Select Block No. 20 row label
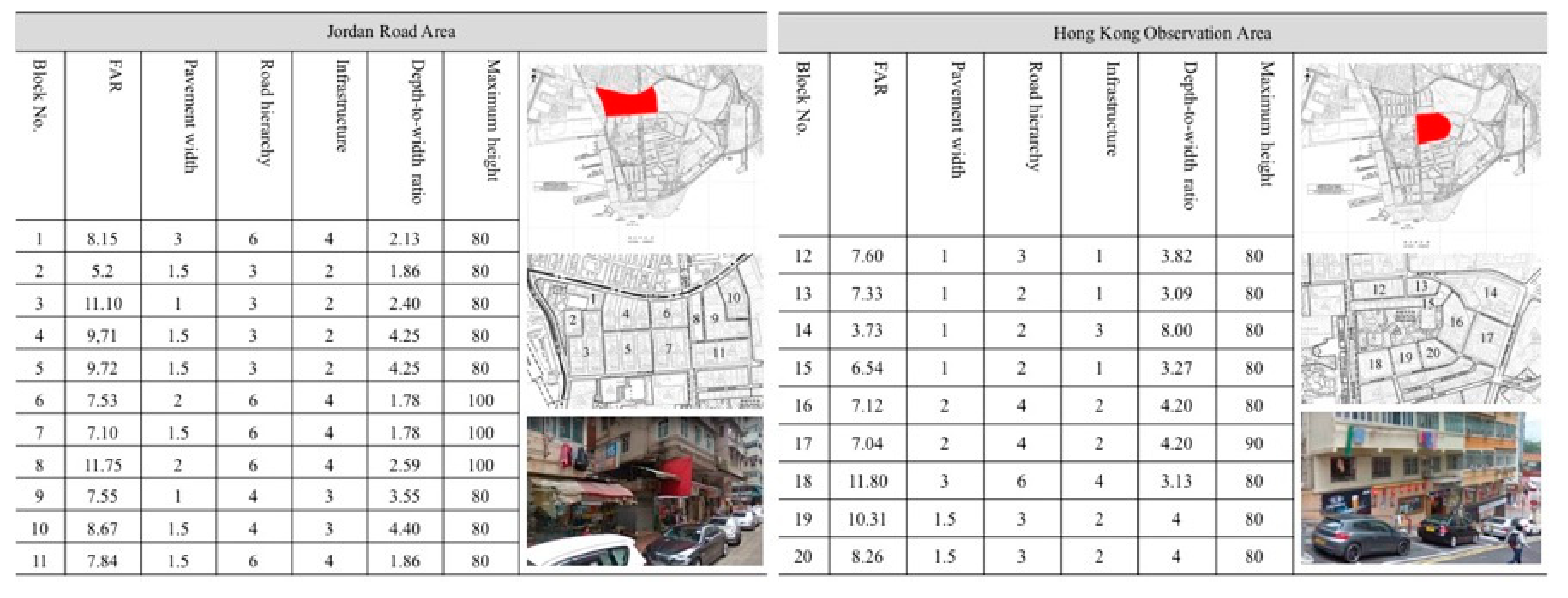The width and height of the screenshot is (1568, 598). click(x=803, y=556)
